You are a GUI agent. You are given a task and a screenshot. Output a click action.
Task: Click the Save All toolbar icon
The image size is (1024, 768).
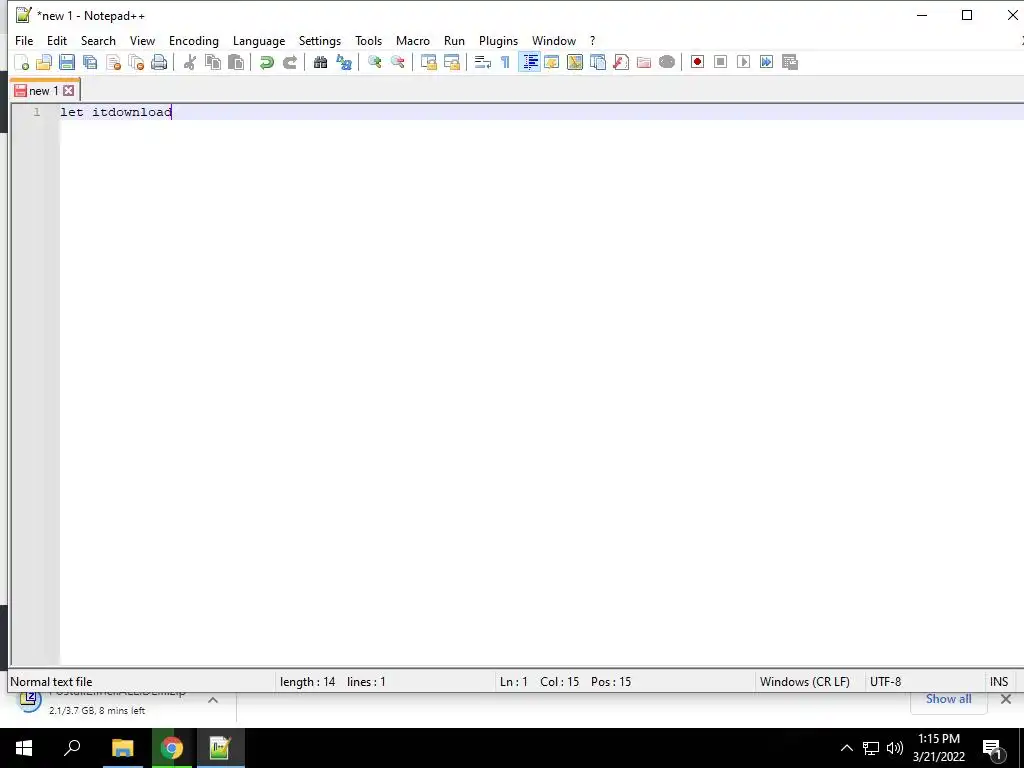tap(90, 62)
